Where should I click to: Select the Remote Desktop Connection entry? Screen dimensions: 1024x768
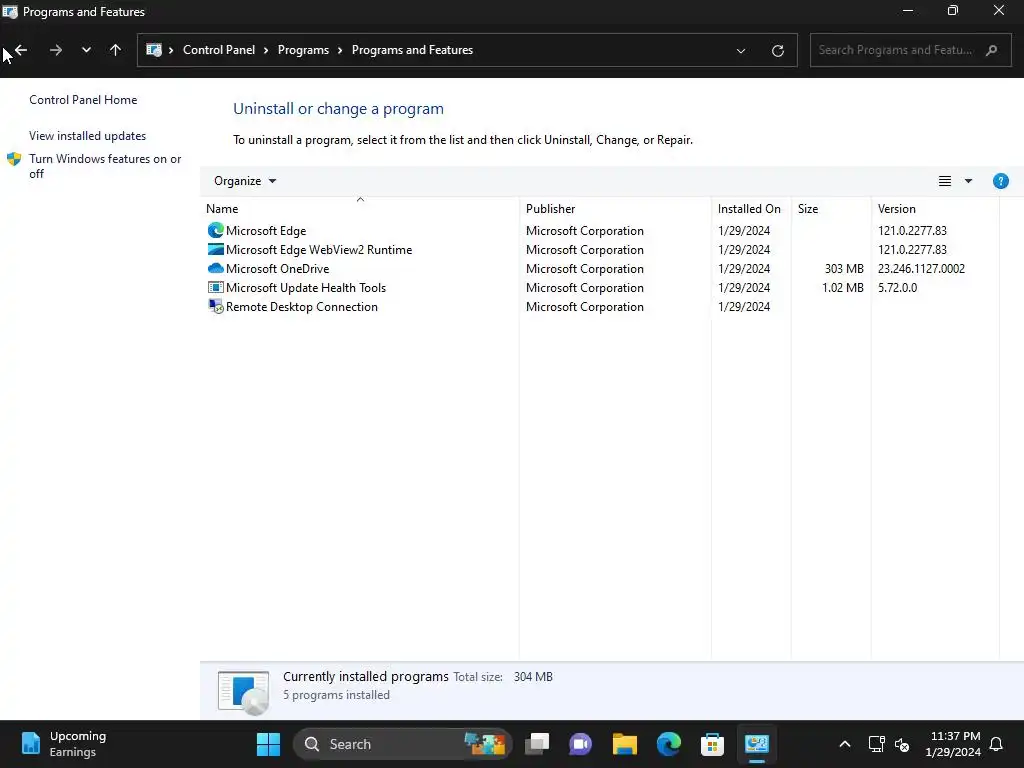point(600,306)
